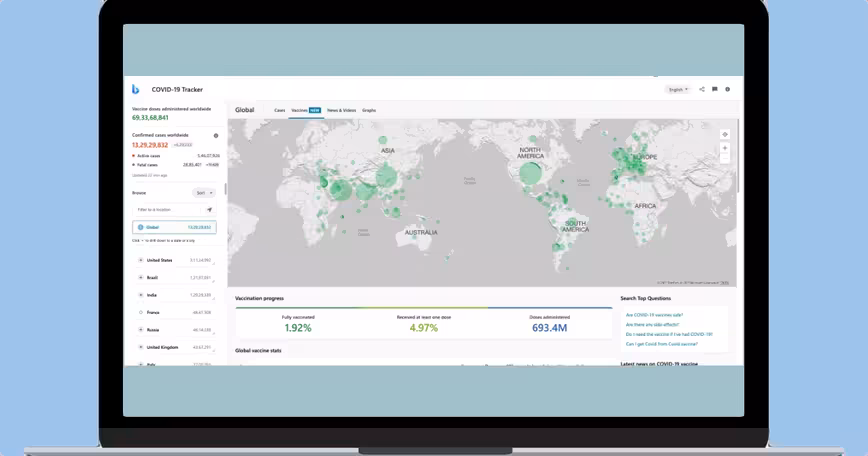Open the Sort dropdown

pyautogui.click(x=203, y=192)
